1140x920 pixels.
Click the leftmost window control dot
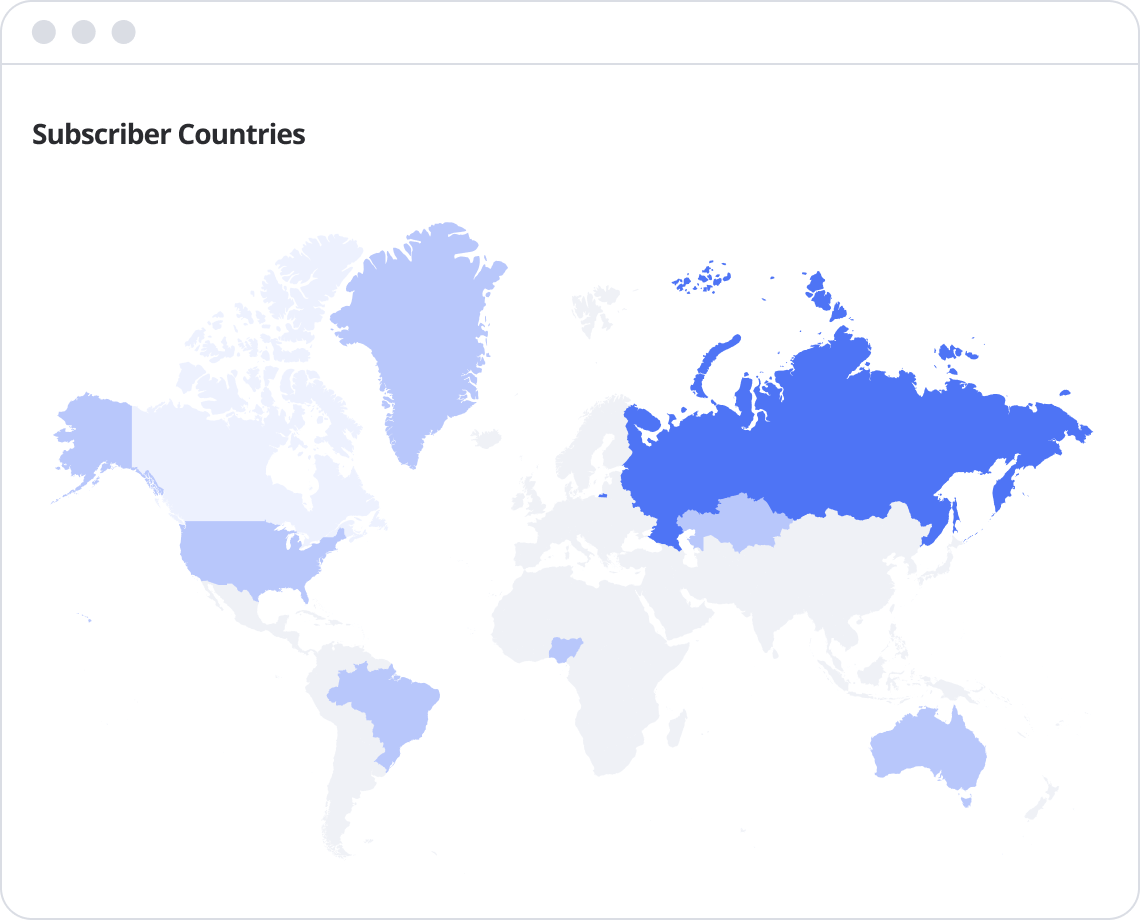tap(44, 32)
